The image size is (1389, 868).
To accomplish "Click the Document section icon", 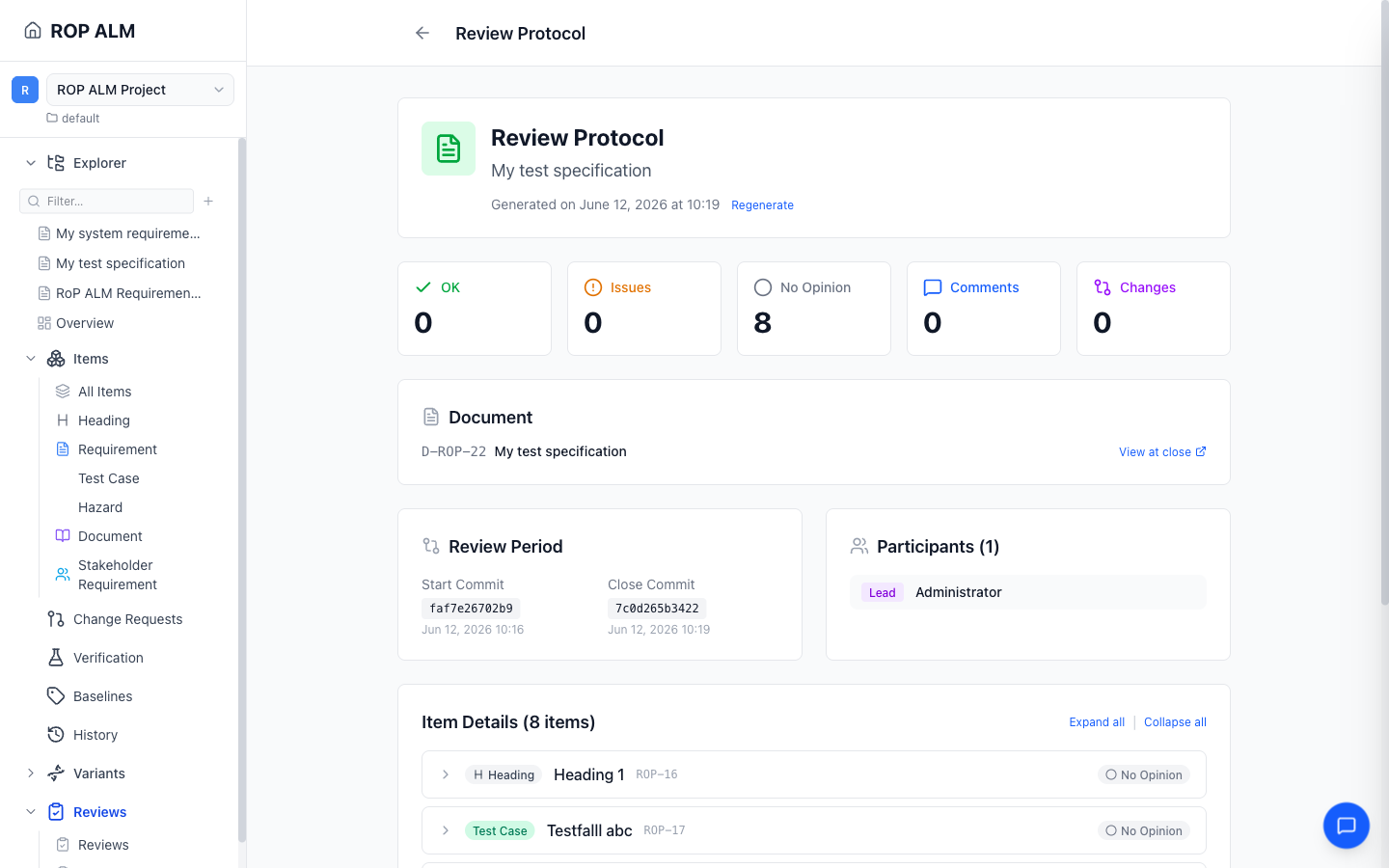I will pyautogui.click(x=431, y=417).
